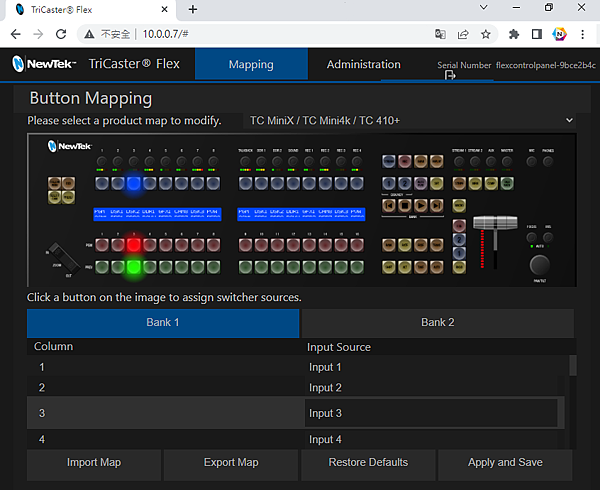Click the lit blue button in column 3
Image resolution: width=600 pixels, height=490 pixels.
pos(134,184)
